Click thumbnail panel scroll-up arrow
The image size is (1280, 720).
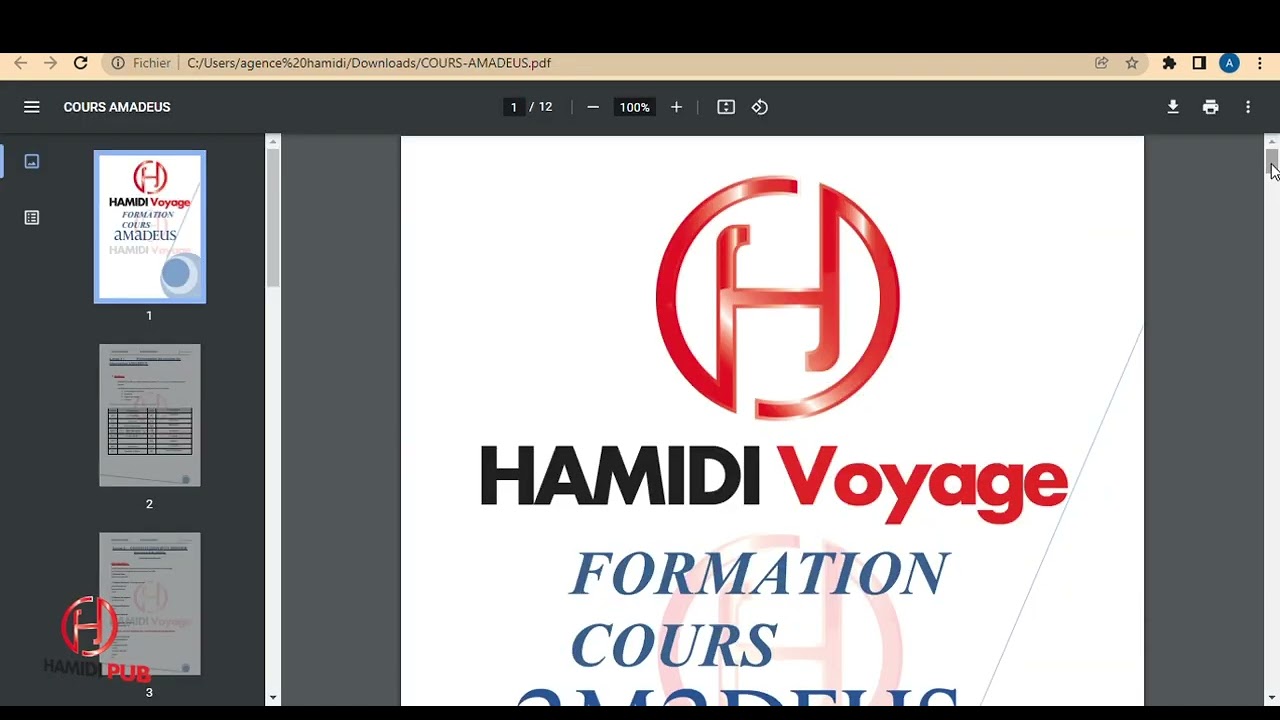point(273,142)
